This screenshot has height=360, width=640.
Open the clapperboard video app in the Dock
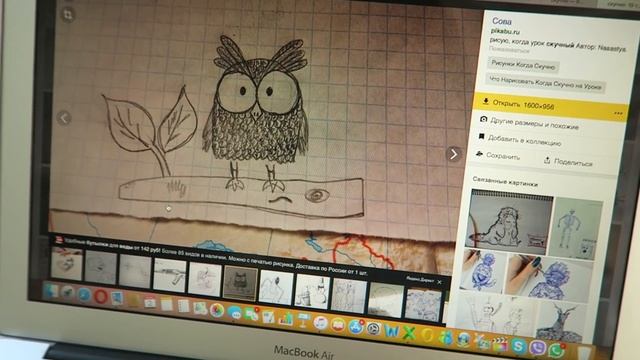tap(500, 344)
